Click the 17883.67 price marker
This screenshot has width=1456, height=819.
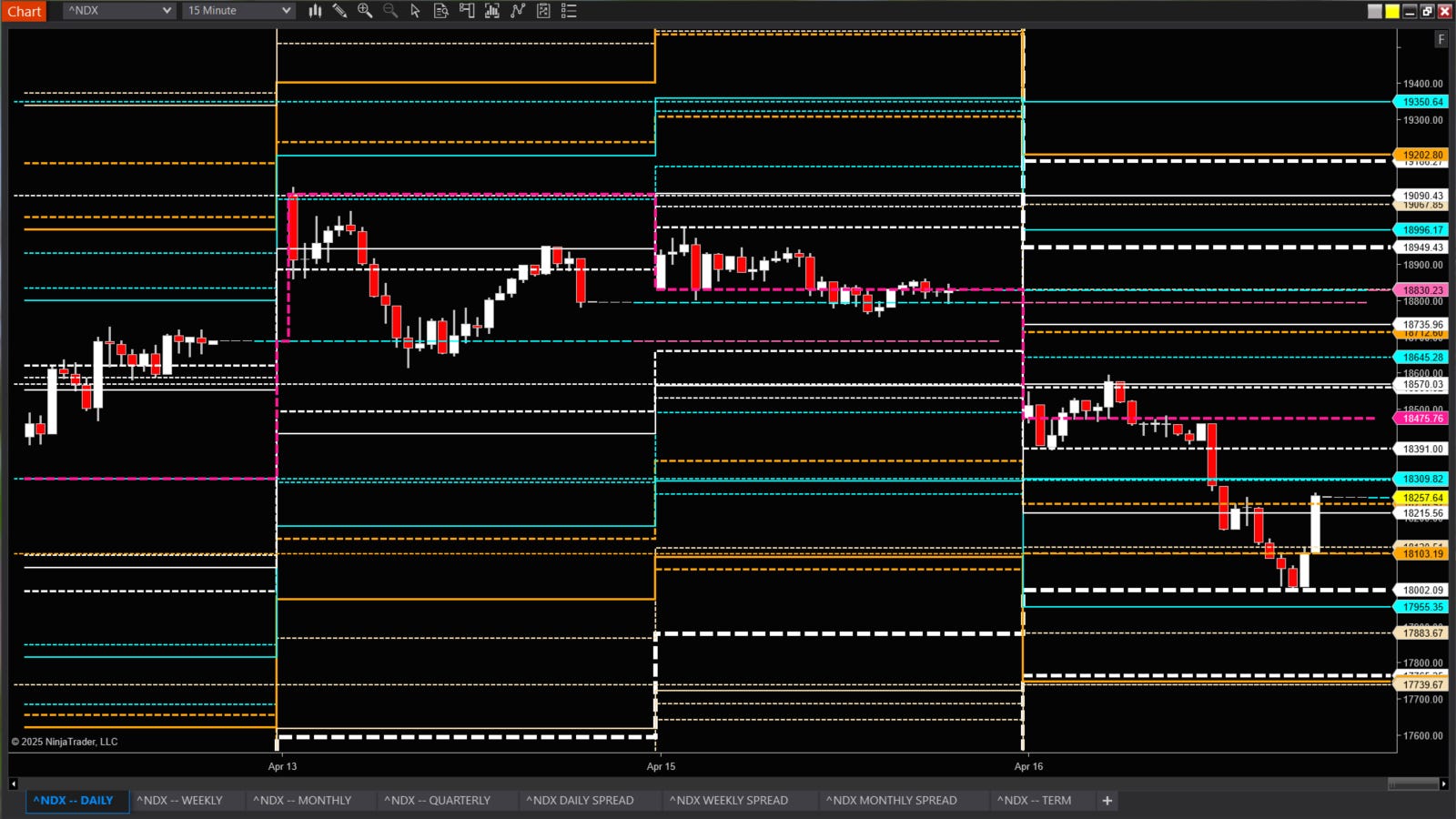[1421, 633]
